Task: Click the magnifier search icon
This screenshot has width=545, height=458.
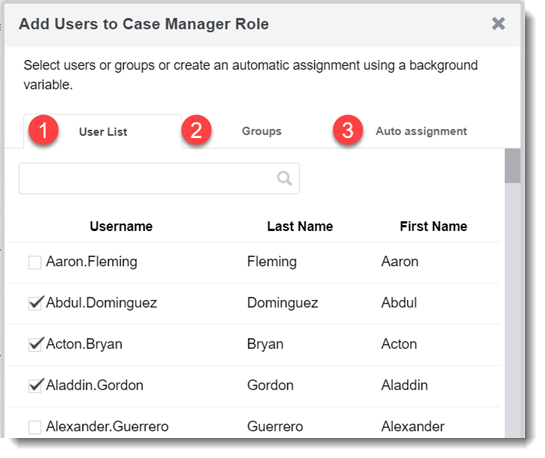Action: pos(284,178)
